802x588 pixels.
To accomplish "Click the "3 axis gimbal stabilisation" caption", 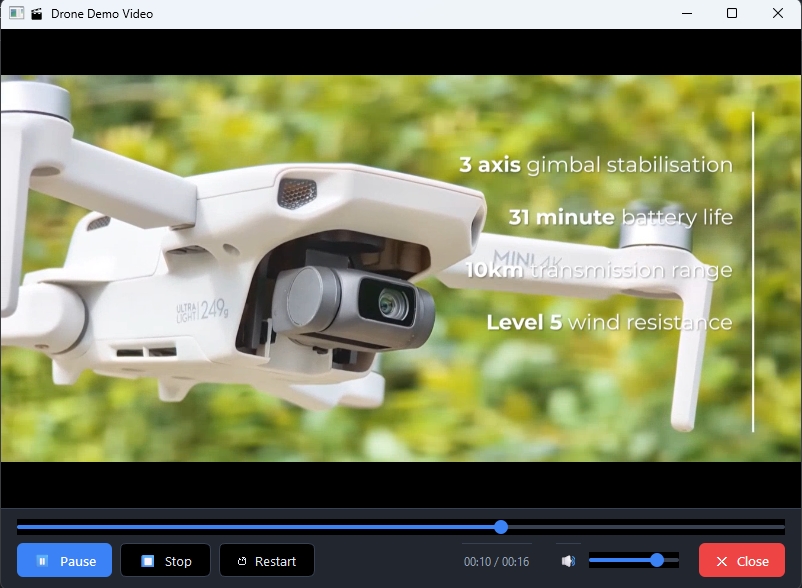I will [596, 165].
